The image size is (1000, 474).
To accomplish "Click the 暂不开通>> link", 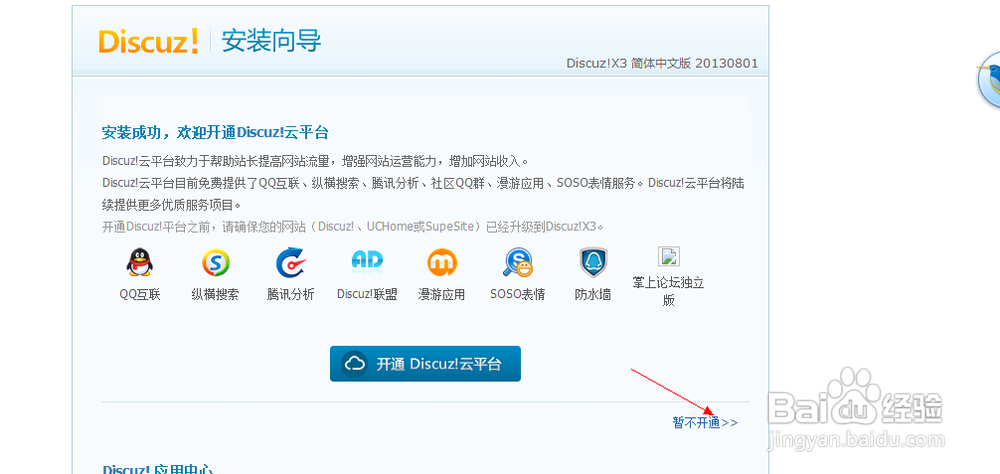I will click(705, 422).
